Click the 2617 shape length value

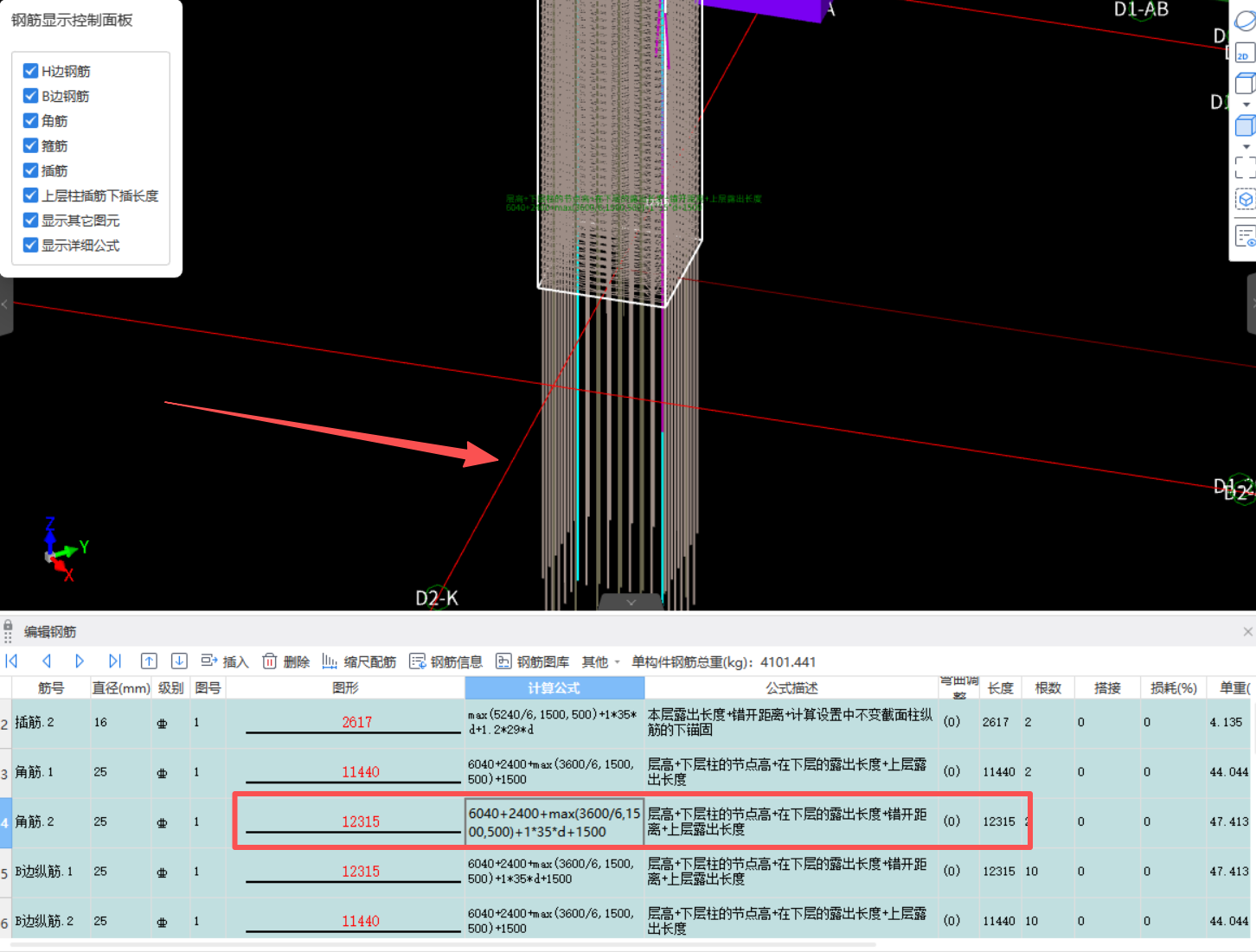[x=356, y=722]
